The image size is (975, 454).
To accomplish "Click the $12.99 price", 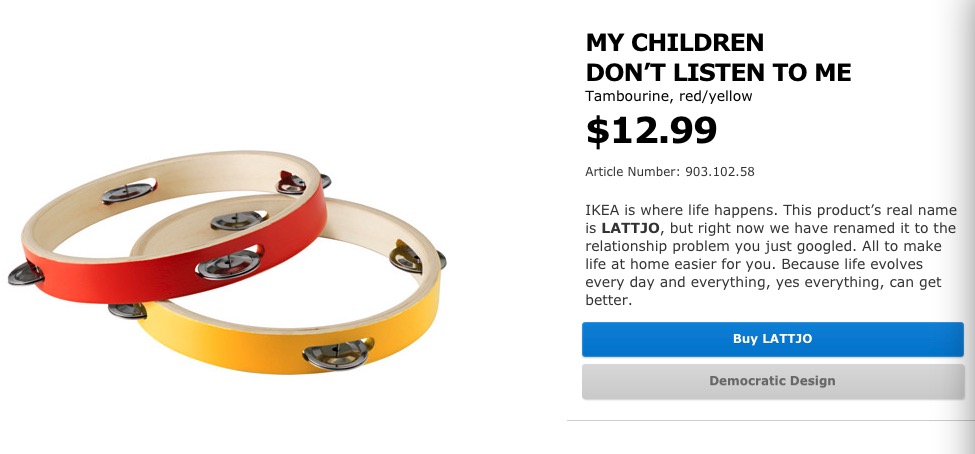I will pyautogui.click(x=651, y=131).
